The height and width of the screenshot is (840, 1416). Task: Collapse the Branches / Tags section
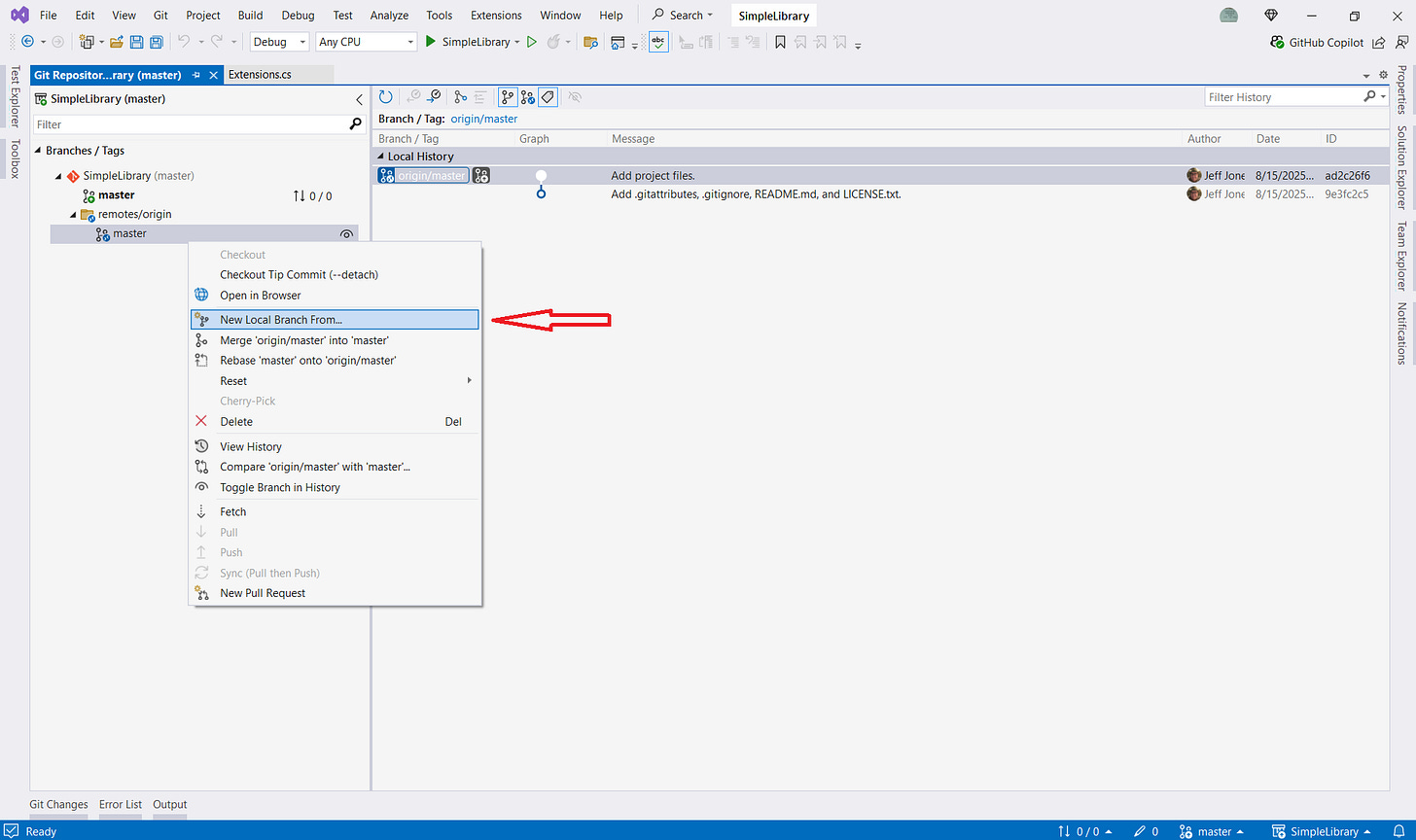tap(39, 151)
